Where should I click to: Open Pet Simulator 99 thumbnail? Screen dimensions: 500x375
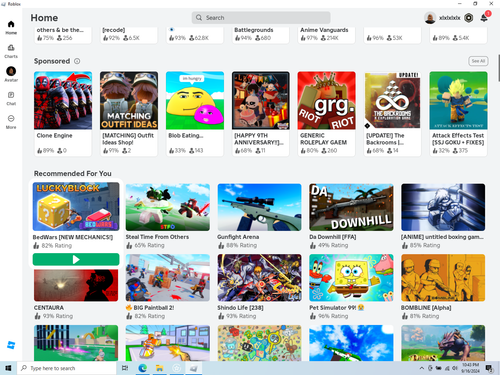tap(351, 278)
